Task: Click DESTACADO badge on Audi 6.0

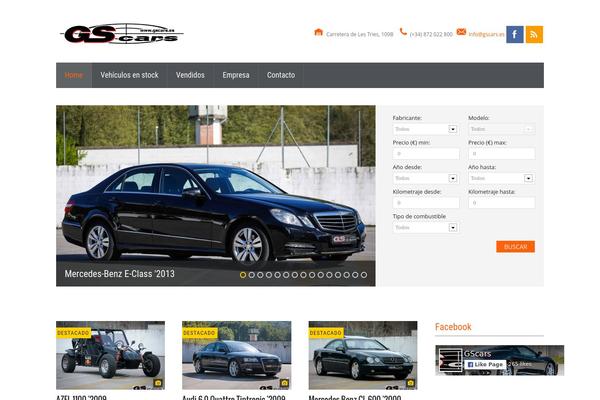Action: click(200, 333)
